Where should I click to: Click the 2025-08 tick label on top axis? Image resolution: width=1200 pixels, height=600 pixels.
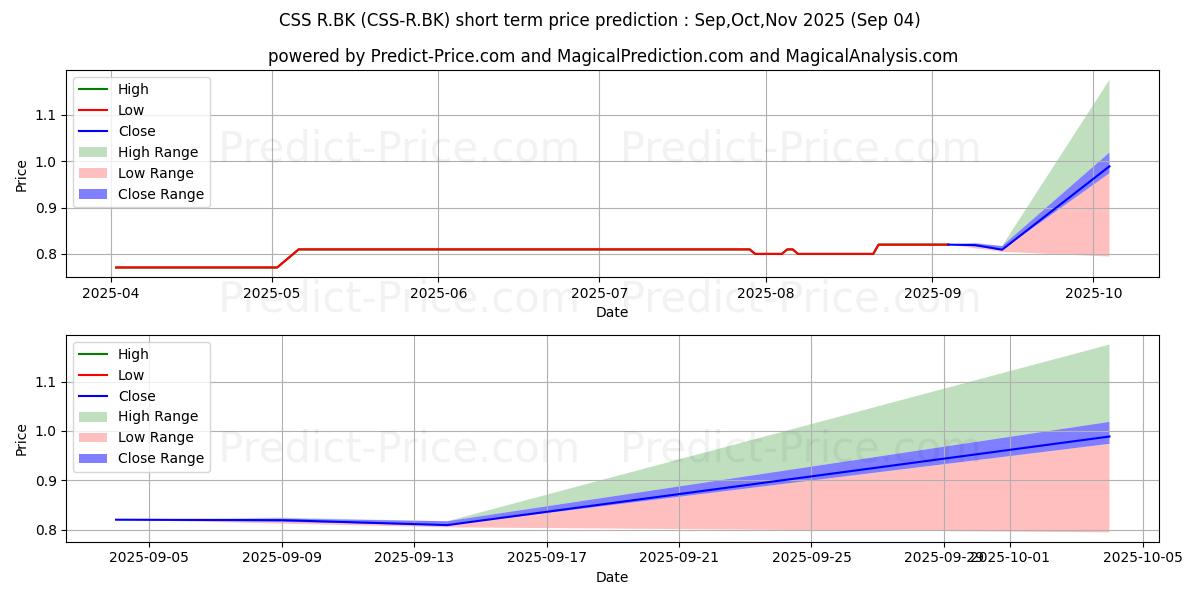pos(766,293)
